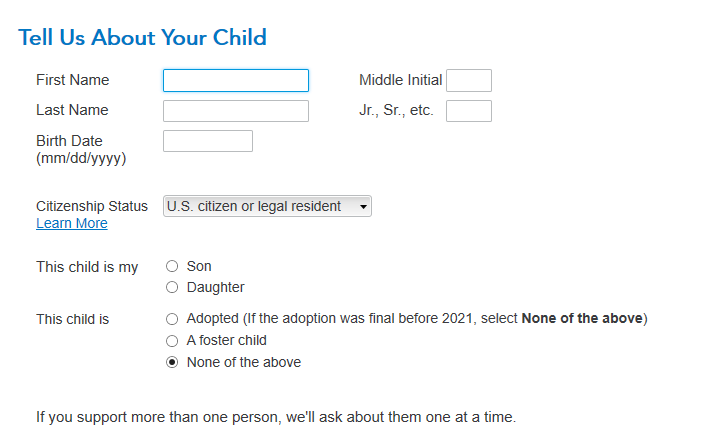Click the Tell Us About Your Child heading
Image resolution: width=718 pixels, height=429 pixels.
pos(143,38)
